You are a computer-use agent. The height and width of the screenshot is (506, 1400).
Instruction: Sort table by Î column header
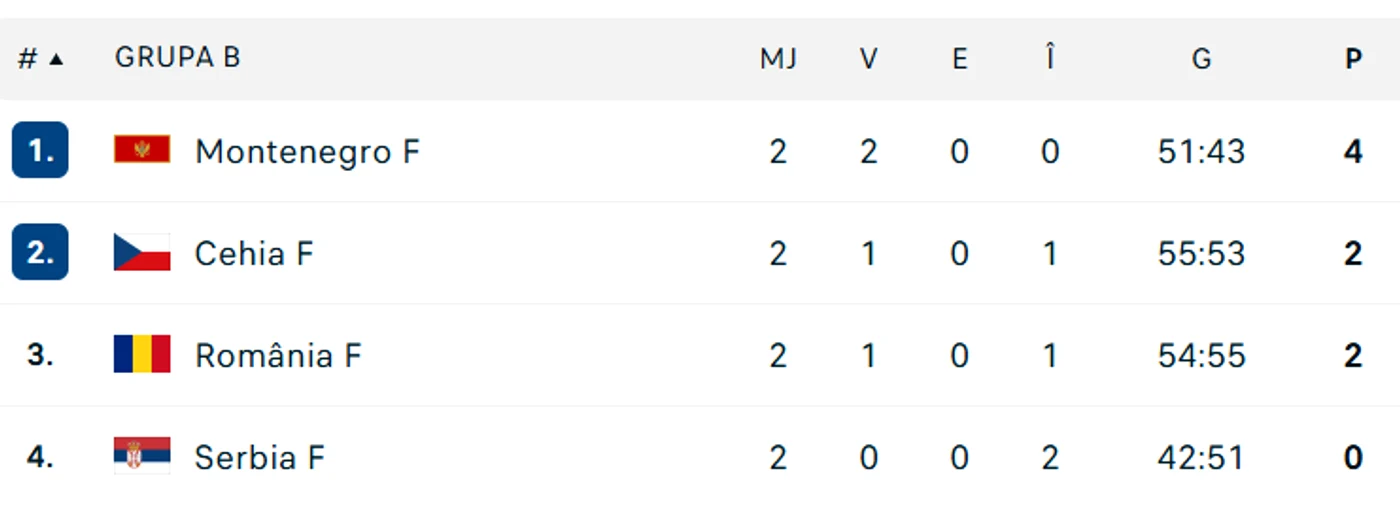coord(1049,58)
